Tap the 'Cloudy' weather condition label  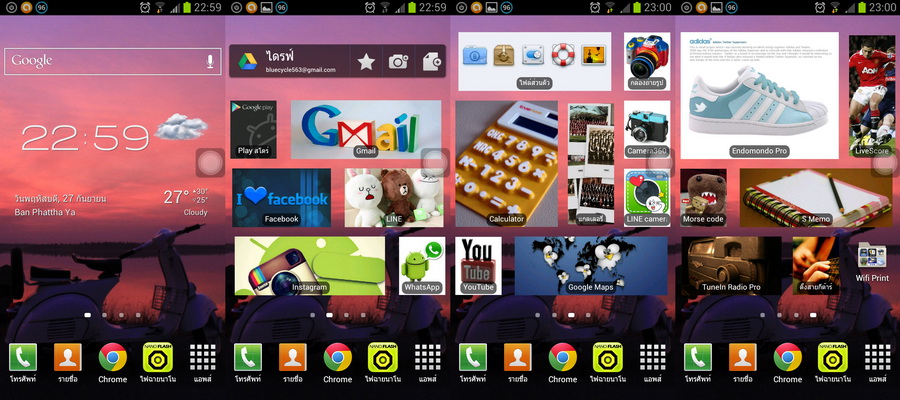point(196,212)
